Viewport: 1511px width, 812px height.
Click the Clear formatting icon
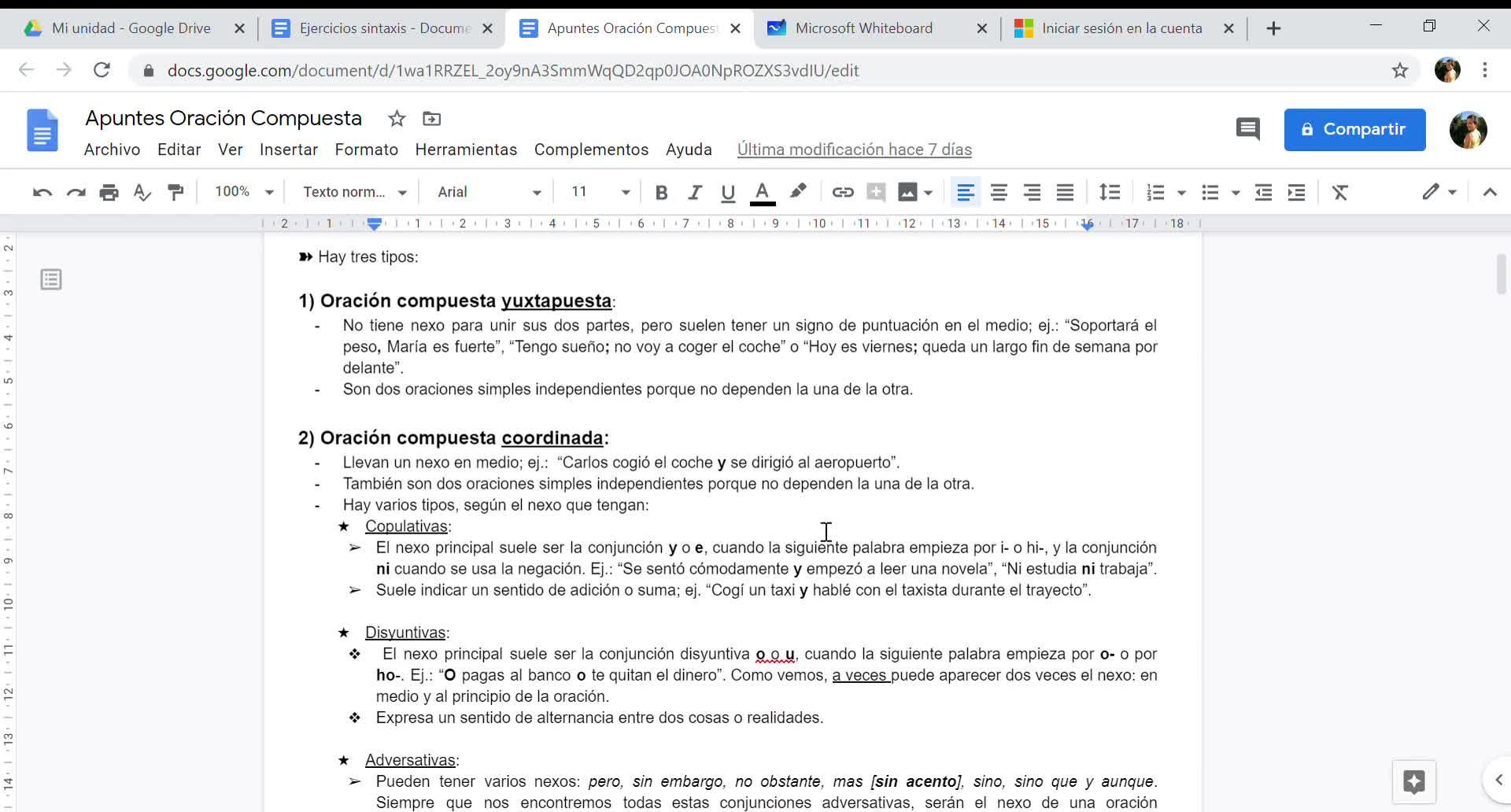point(1339,192)
